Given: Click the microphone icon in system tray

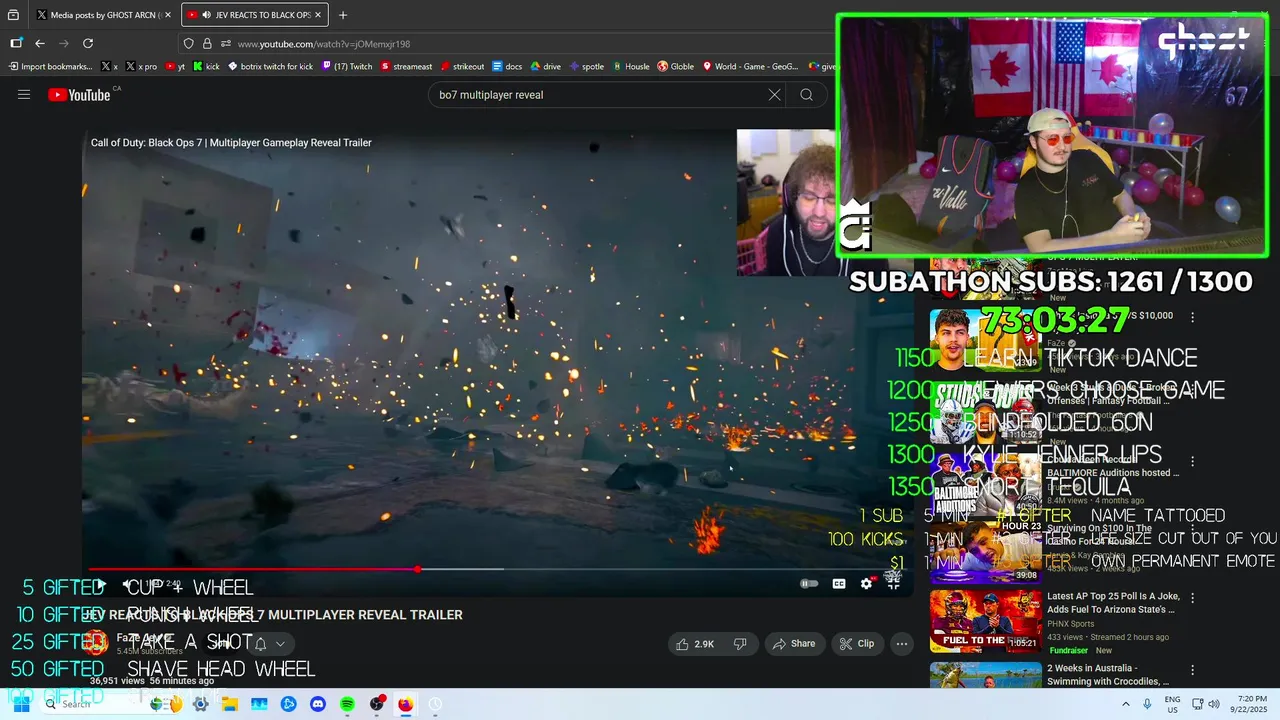Looking at the screenshot, I should (1147, 704).
